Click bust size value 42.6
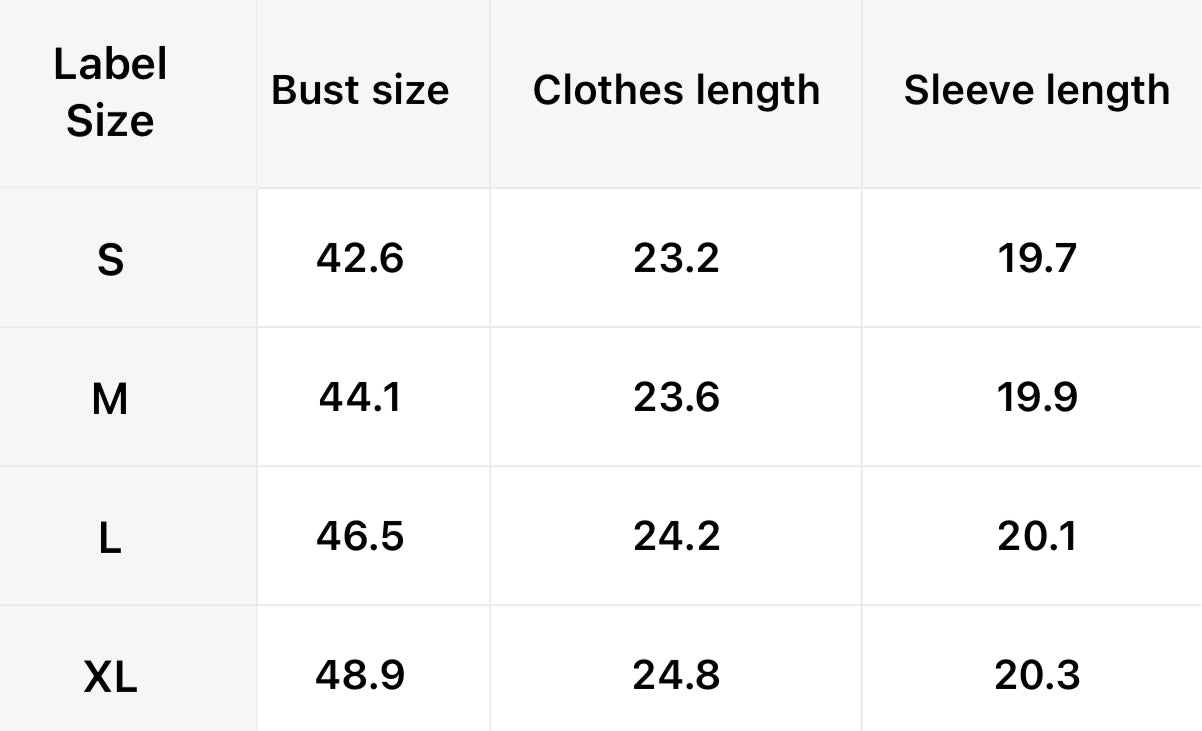The width and height of the screenshot is (1202, 731). click(360, 258)
